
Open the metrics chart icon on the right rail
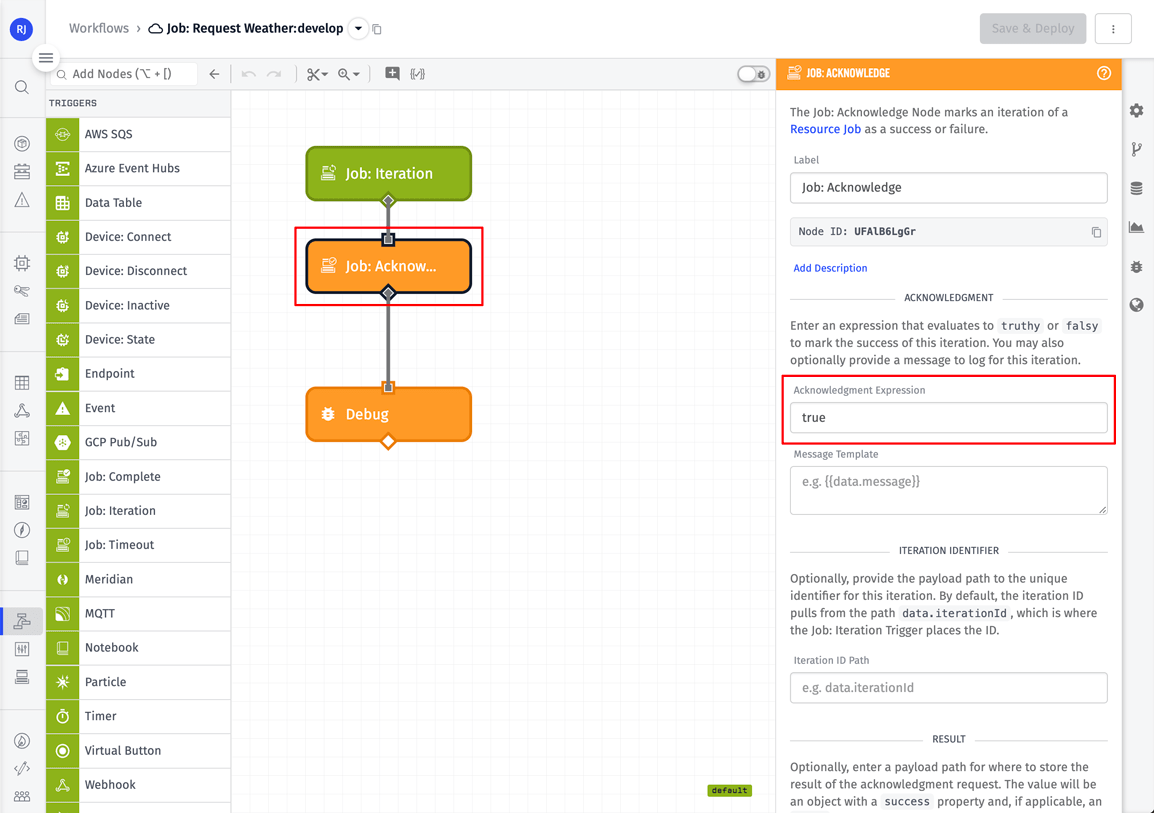click(x=1136, y=227)
